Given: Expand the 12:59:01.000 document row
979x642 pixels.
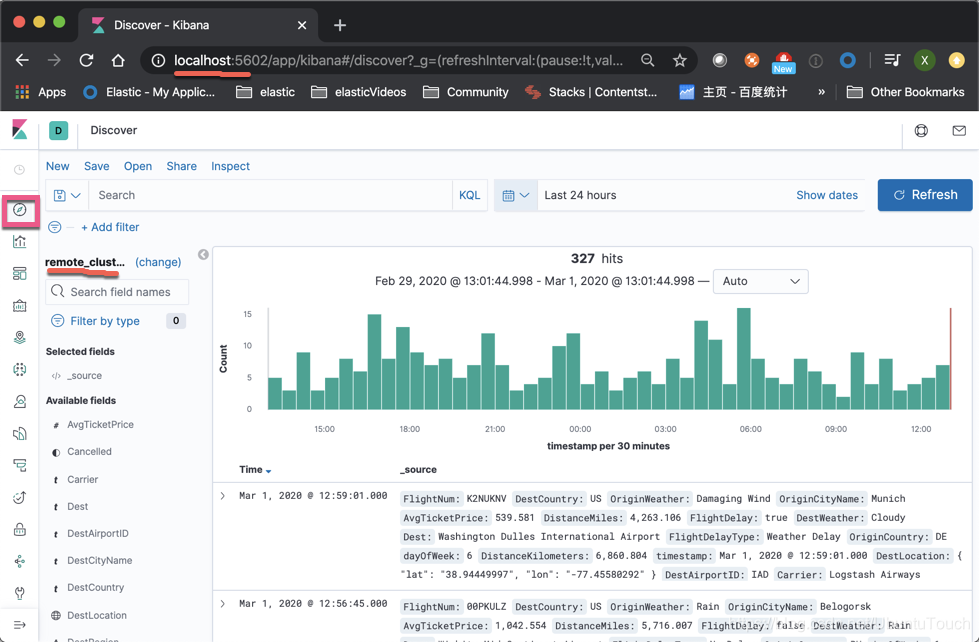Looking at the screenshot, I should (223, 496).
